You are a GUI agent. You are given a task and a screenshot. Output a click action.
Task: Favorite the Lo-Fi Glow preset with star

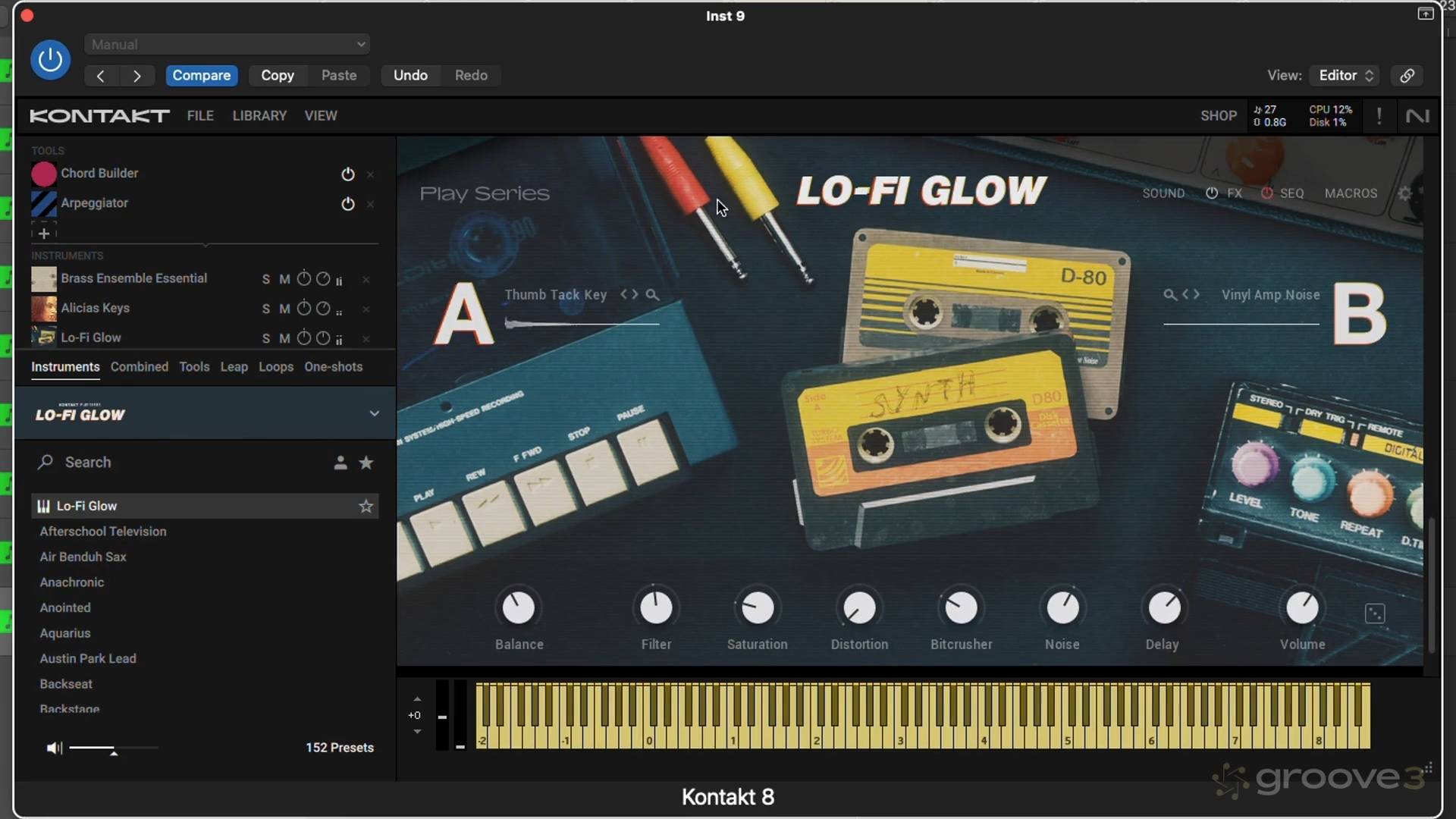pyautogui.click(x=366, y=506)
